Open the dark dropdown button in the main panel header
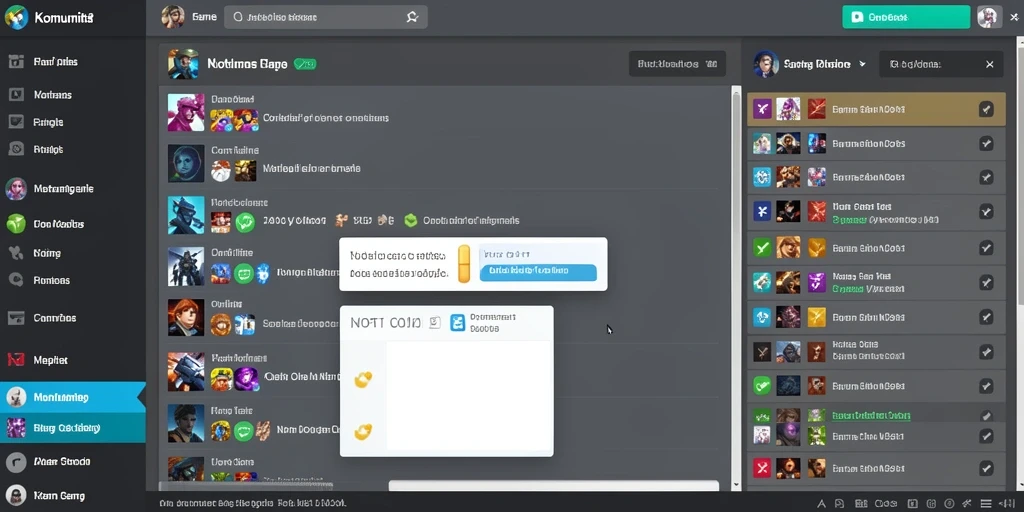The image size is (1024, 512). (x=677, y=64)
